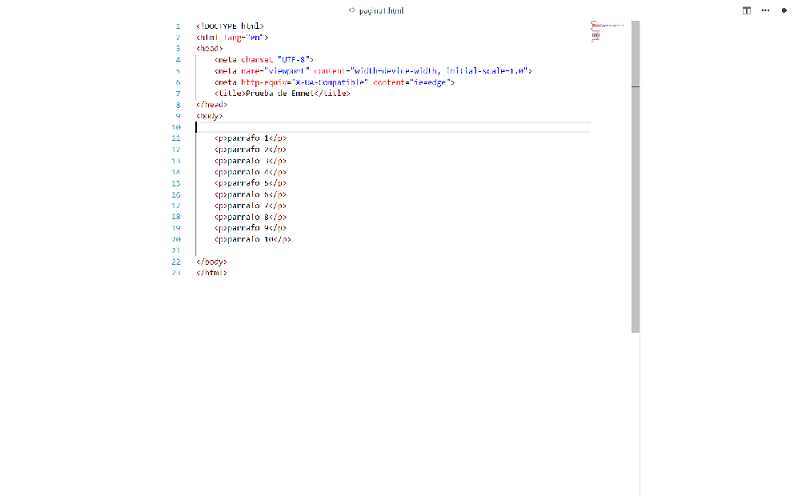Viewport: 794px width, 496px height.
Task: Click the closing head tag
Action: point(212,105)
